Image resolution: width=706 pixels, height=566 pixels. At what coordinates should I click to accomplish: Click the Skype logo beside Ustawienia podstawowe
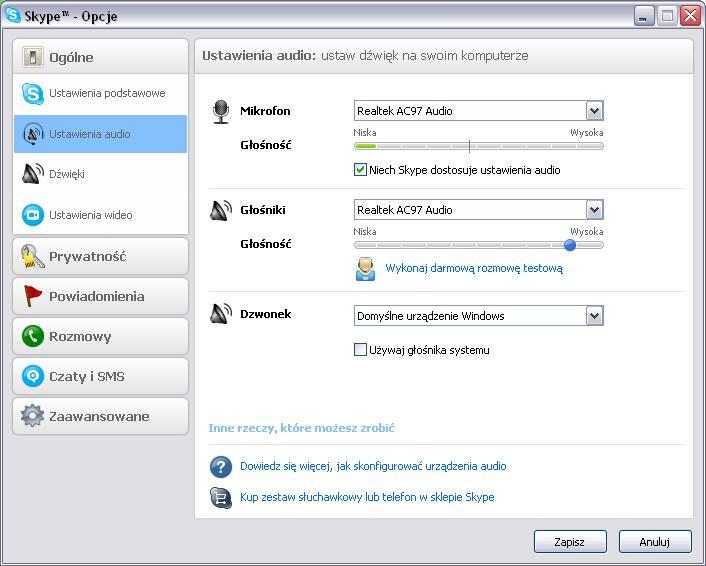[33, 94]
